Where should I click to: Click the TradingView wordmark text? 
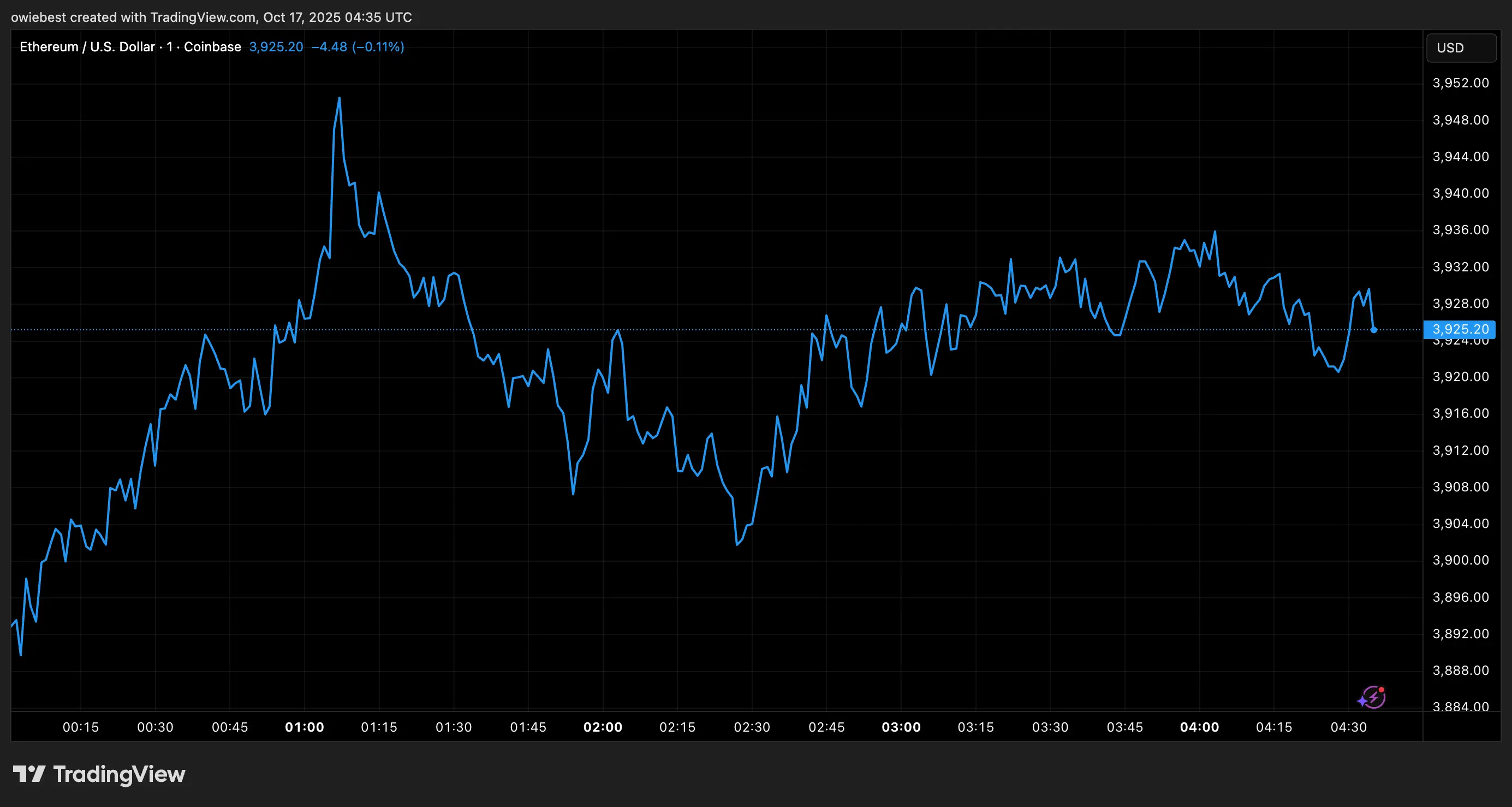click(119, 774)
